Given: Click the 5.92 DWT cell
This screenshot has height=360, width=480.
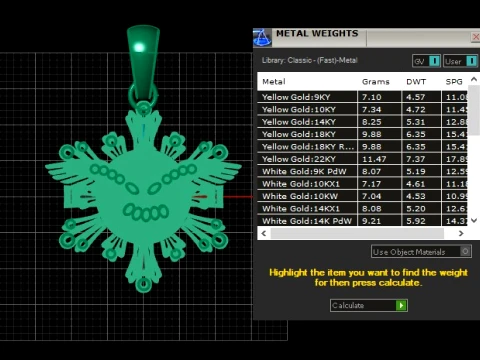Looking at the screenshot, I should click(x=421, y=220).
